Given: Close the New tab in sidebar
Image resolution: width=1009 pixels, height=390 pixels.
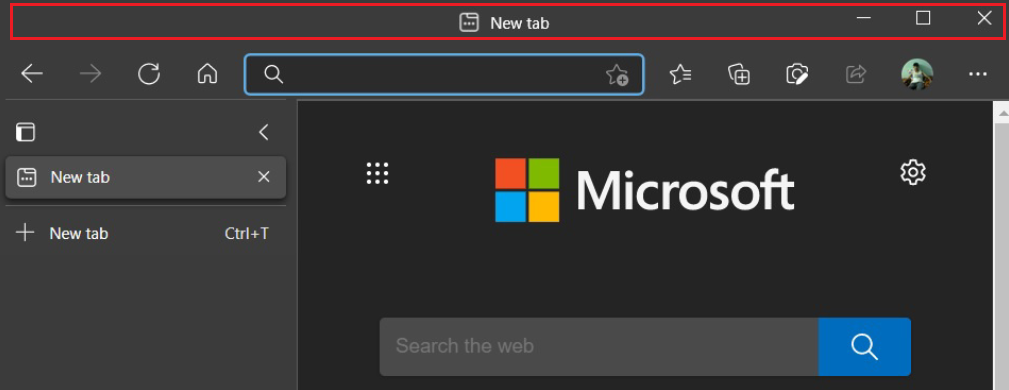Looking at the screenshot, I should pyautogui.click(x=263, y=177).
